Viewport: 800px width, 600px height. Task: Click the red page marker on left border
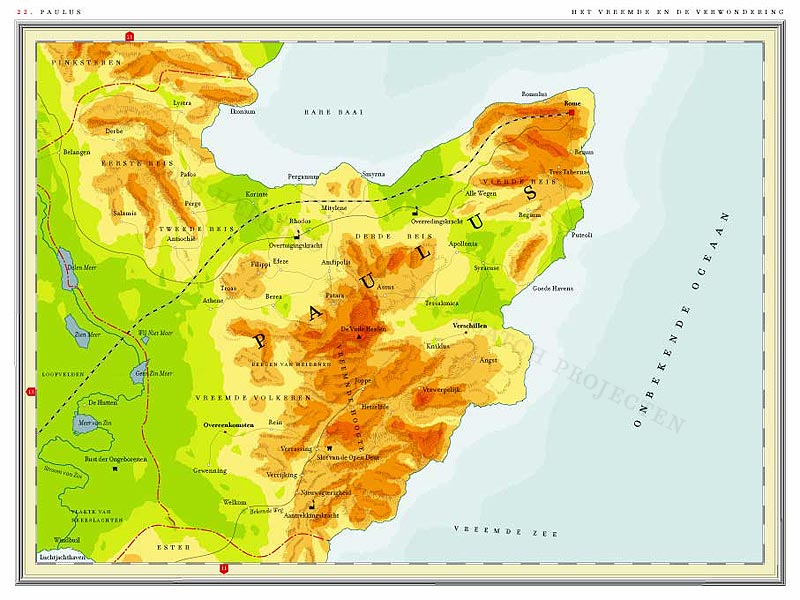coord(31,392)
